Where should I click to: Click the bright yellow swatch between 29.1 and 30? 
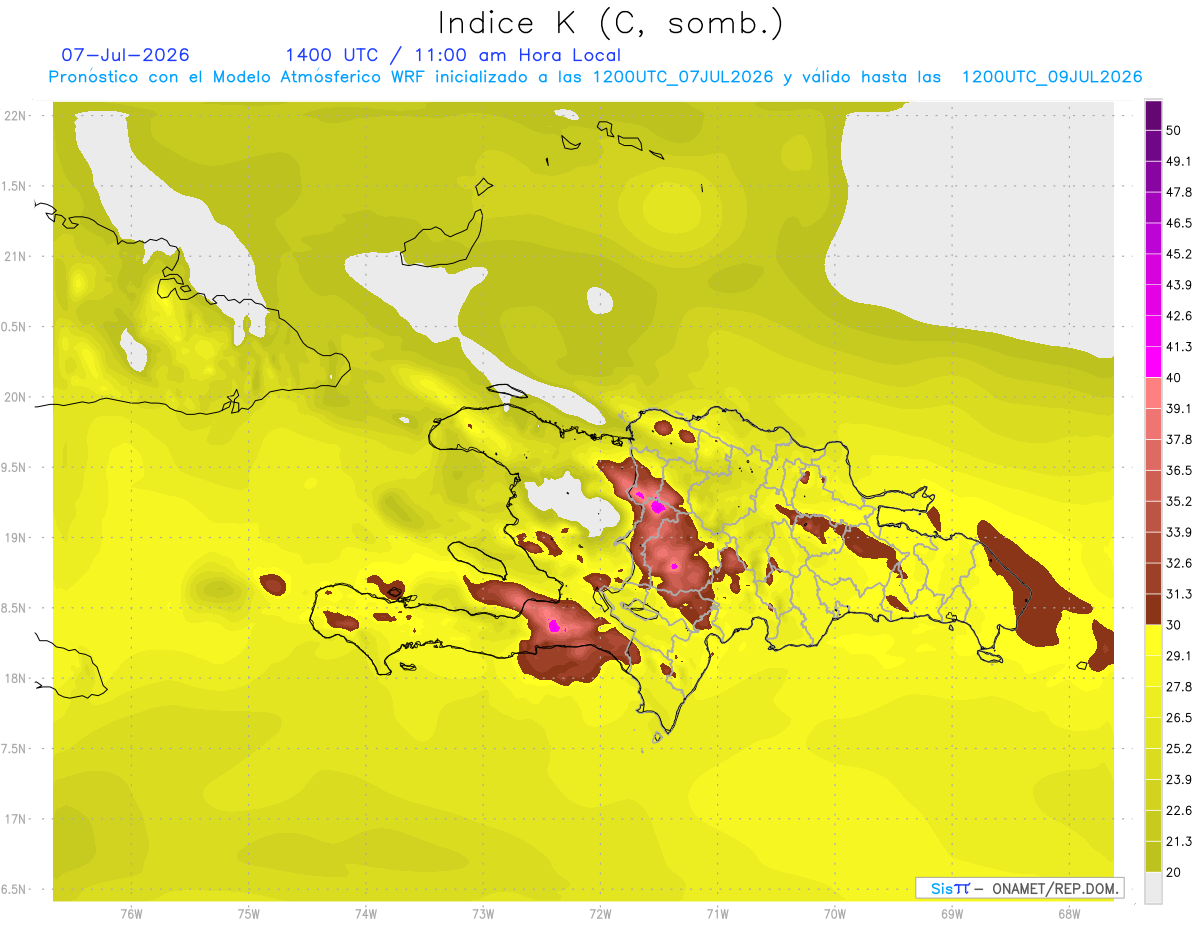pos(1154,640)
